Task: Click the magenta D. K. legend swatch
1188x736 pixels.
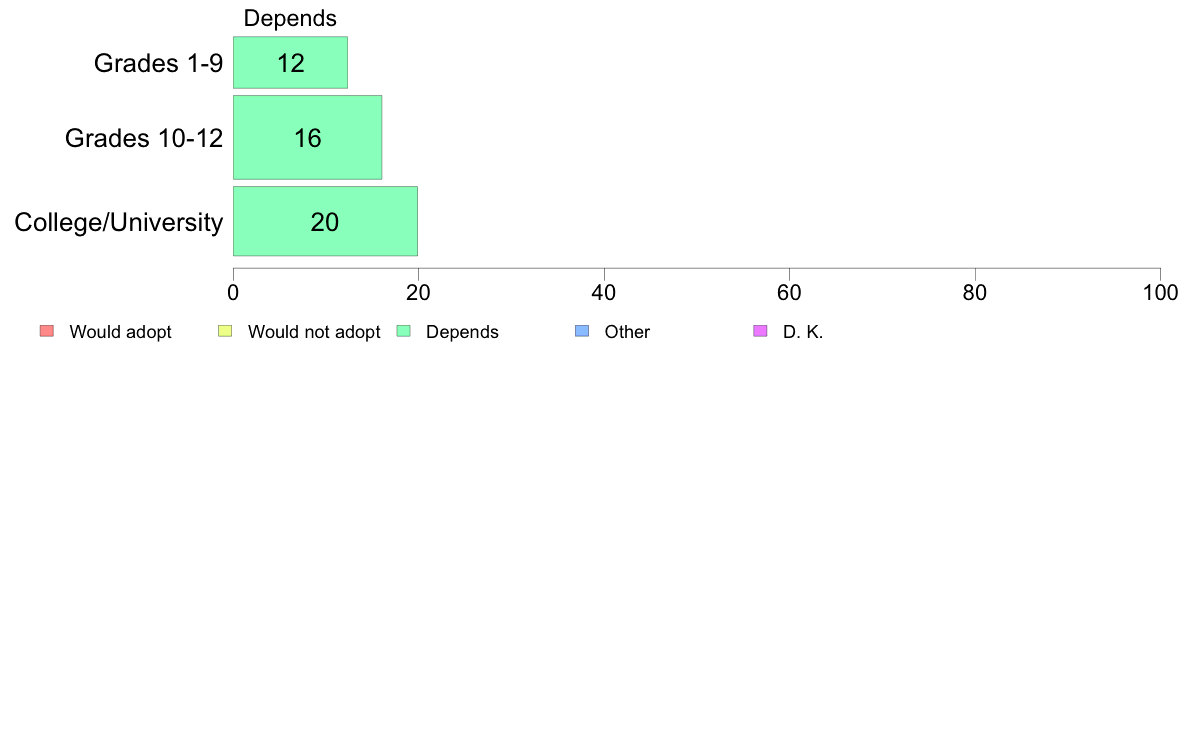Action: coord(760,331)
